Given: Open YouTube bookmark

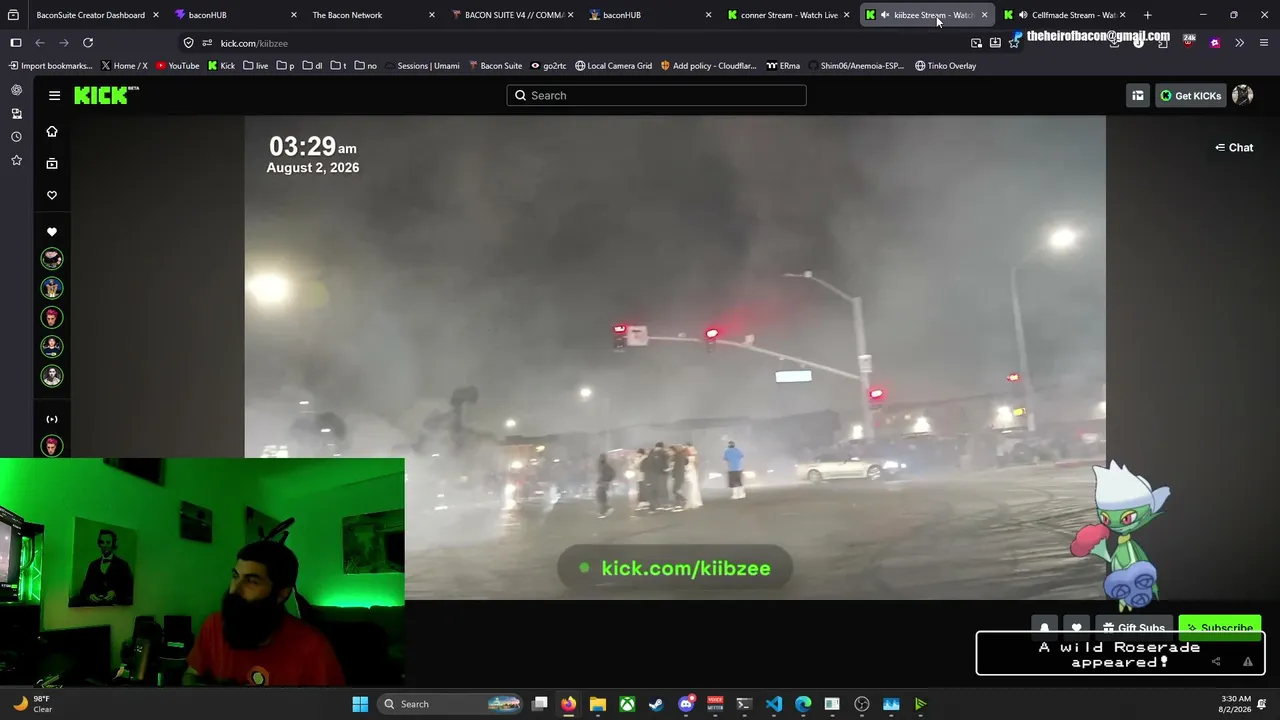Looking at the screenshot, I should click(178, 66).
